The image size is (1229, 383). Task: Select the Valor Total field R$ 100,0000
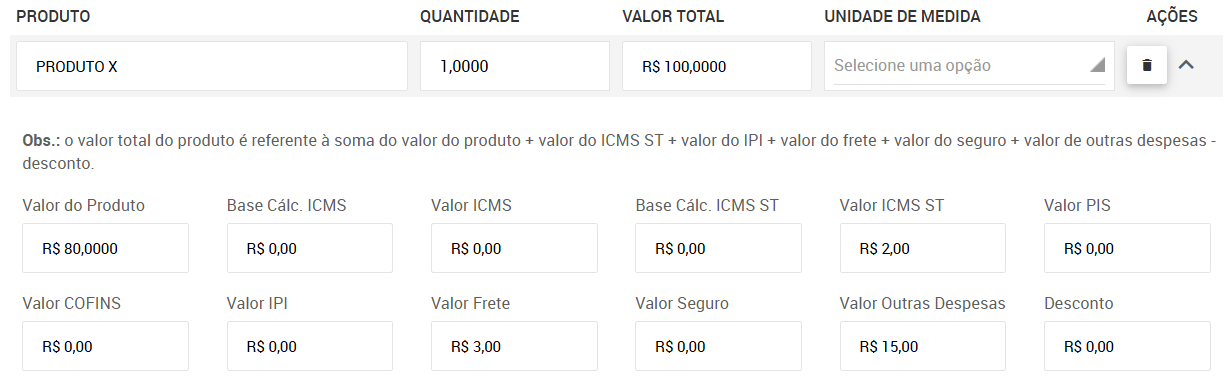coord(717,66)
